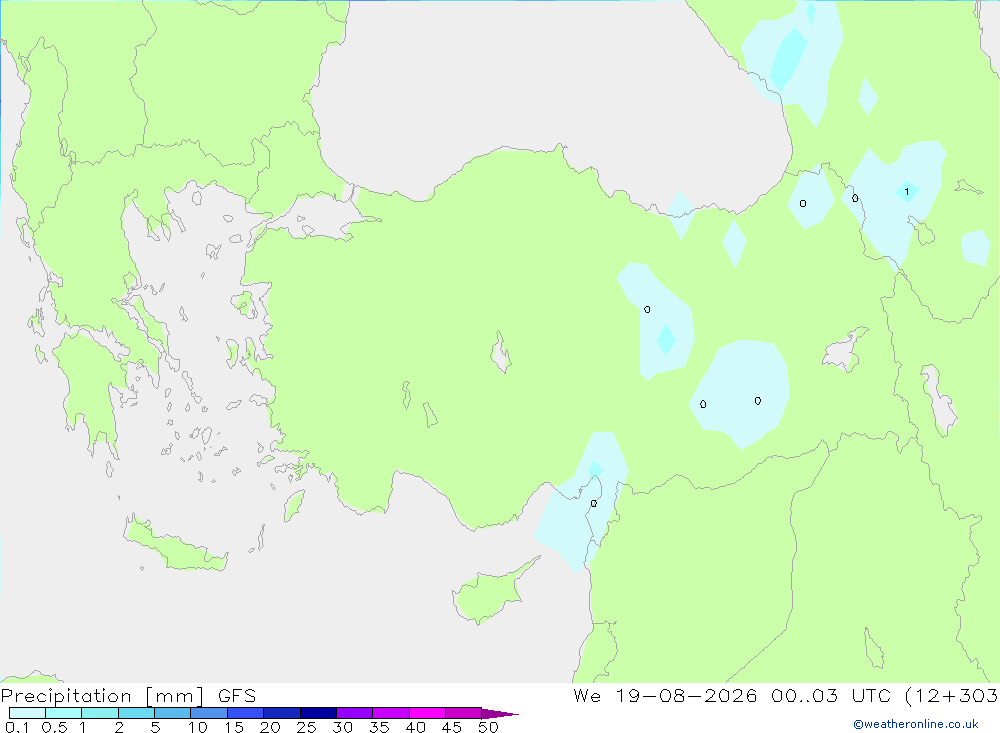1000x733 pixels.
Task: Select the 40–45 mm magenta legend swatch
Action: [x=427, y=713]
